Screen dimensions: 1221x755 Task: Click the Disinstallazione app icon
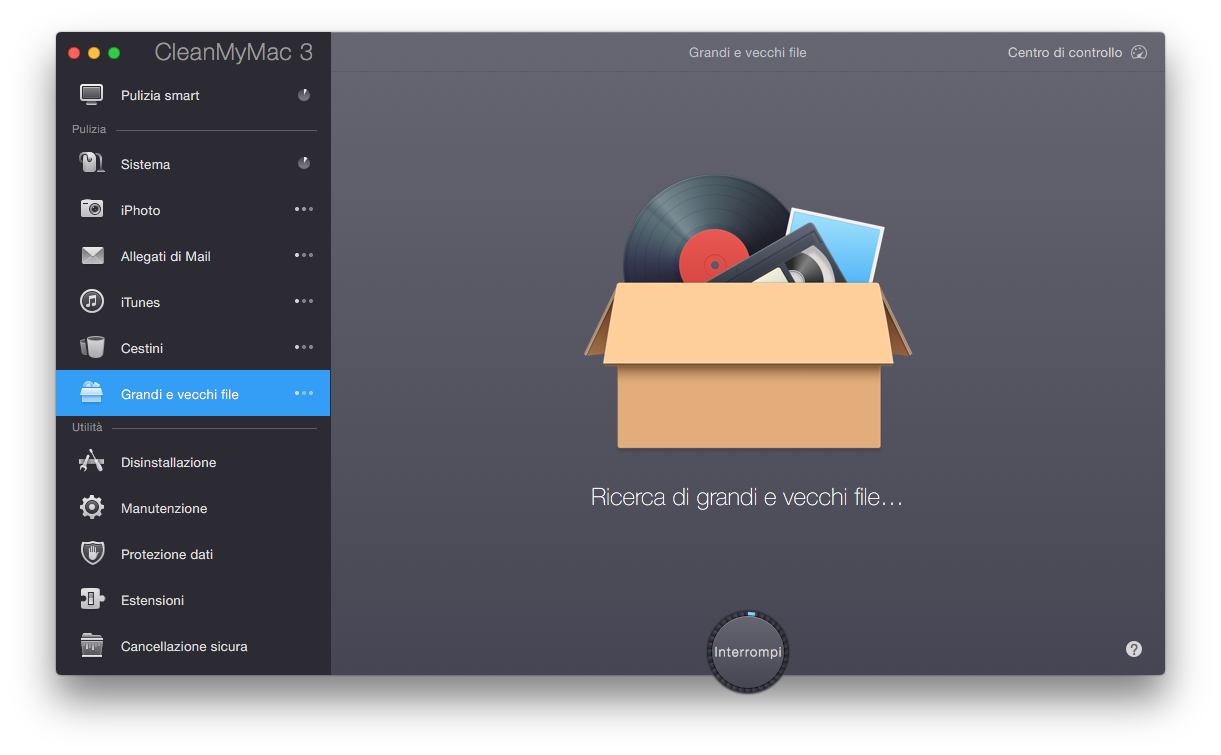(92, 461)
